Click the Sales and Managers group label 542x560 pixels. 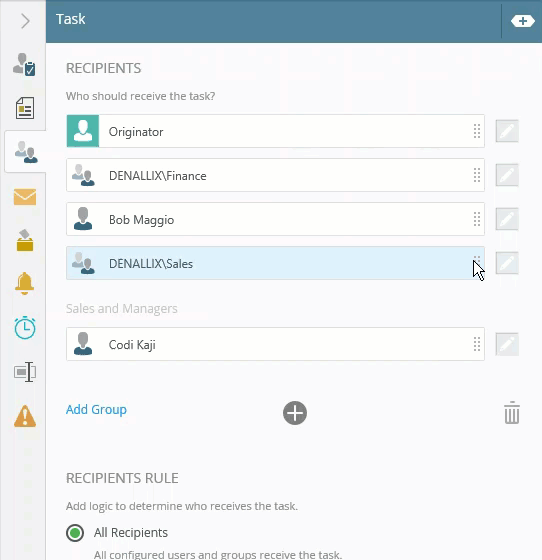(122, 309)
